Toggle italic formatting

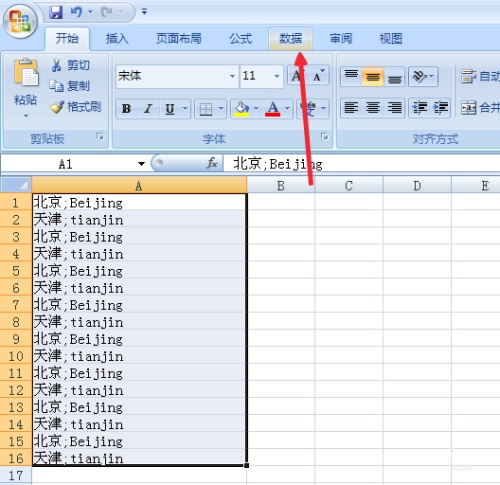coord(148,108)
